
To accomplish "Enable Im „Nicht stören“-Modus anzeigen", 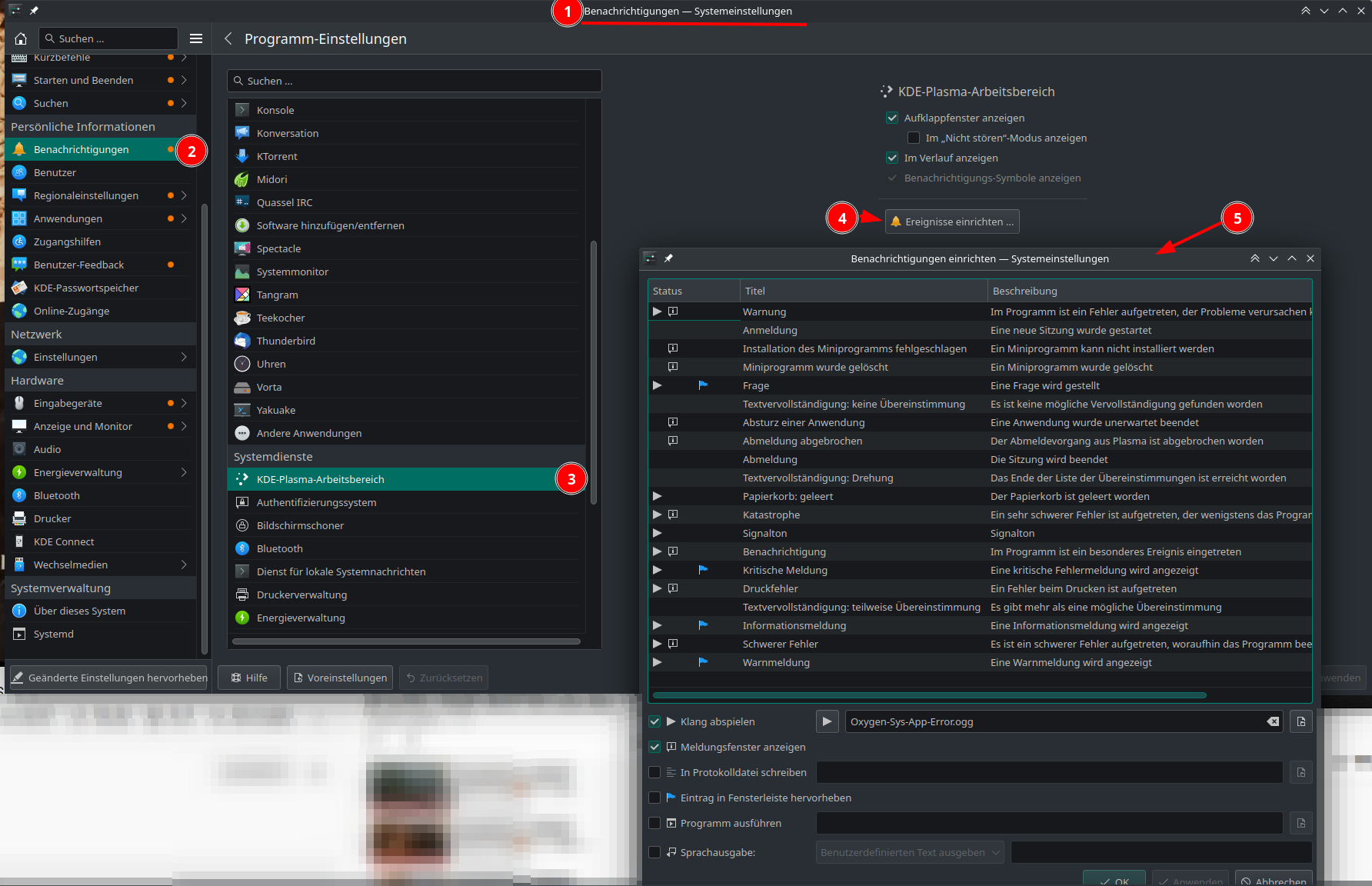I will (914, 138).
